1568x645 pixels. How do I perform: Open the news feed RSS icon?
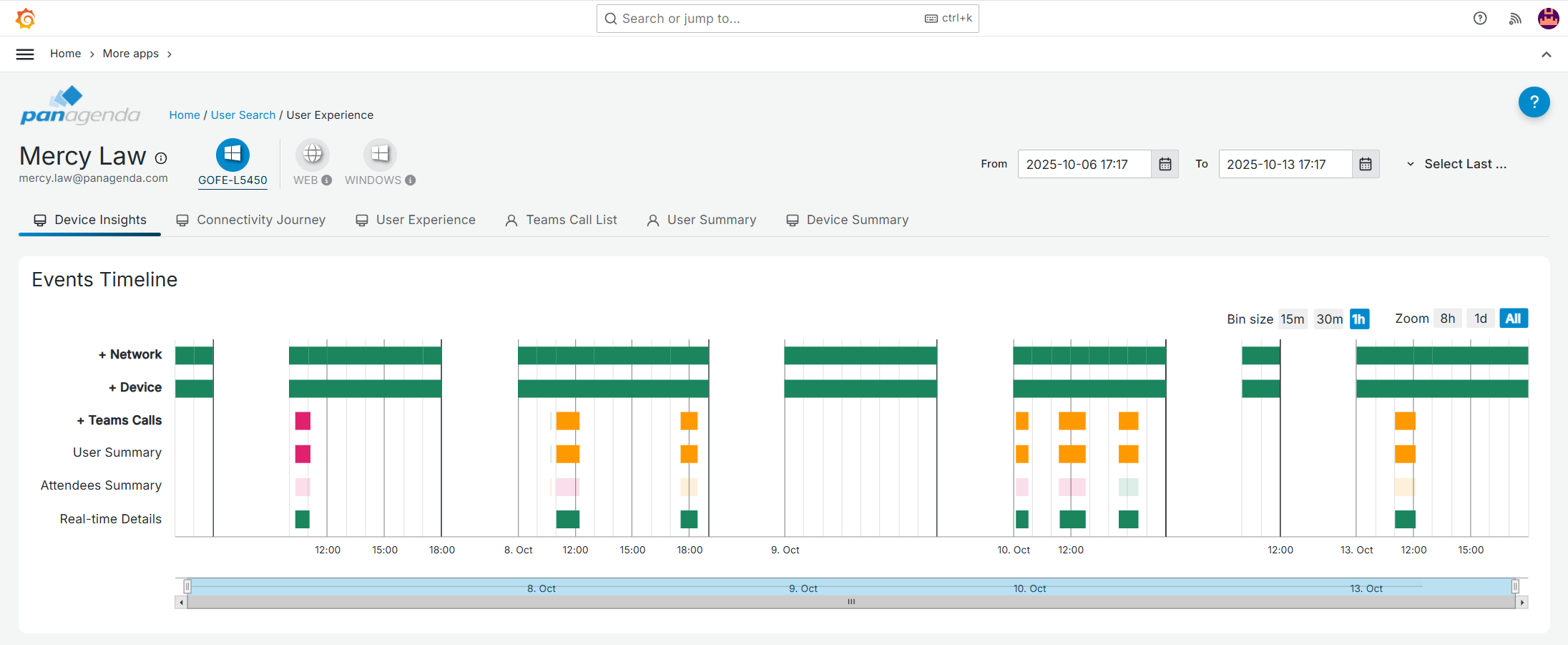coord(1514,19)
